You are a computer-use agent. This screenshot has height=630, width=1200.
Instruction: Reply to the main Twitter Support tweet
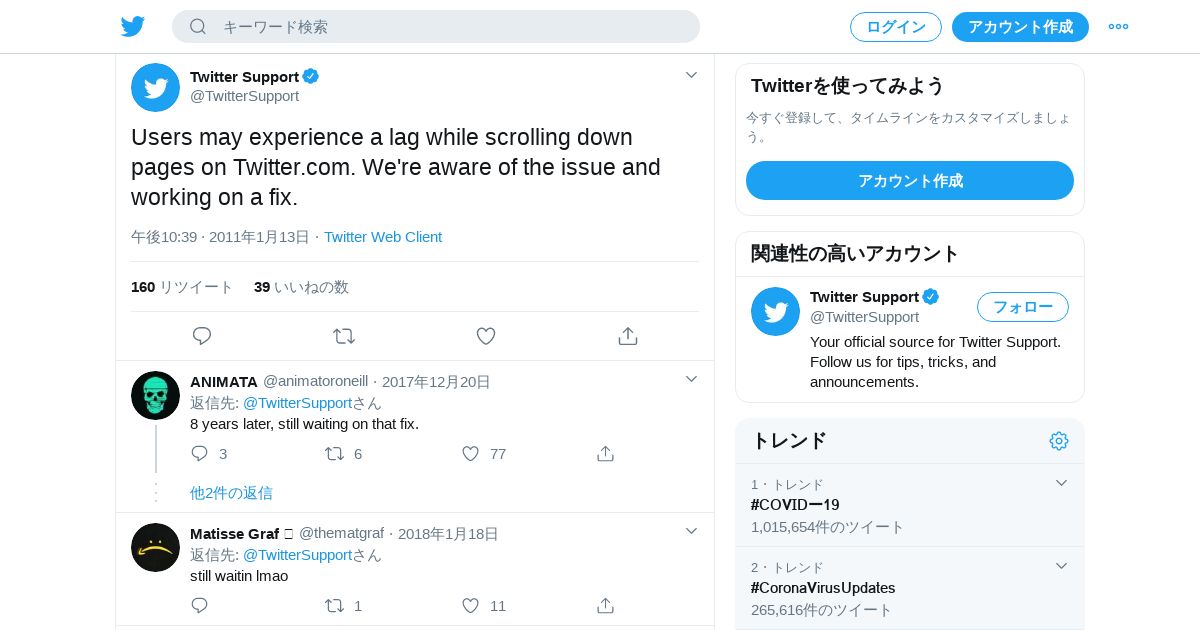click(x=202, y=336)
